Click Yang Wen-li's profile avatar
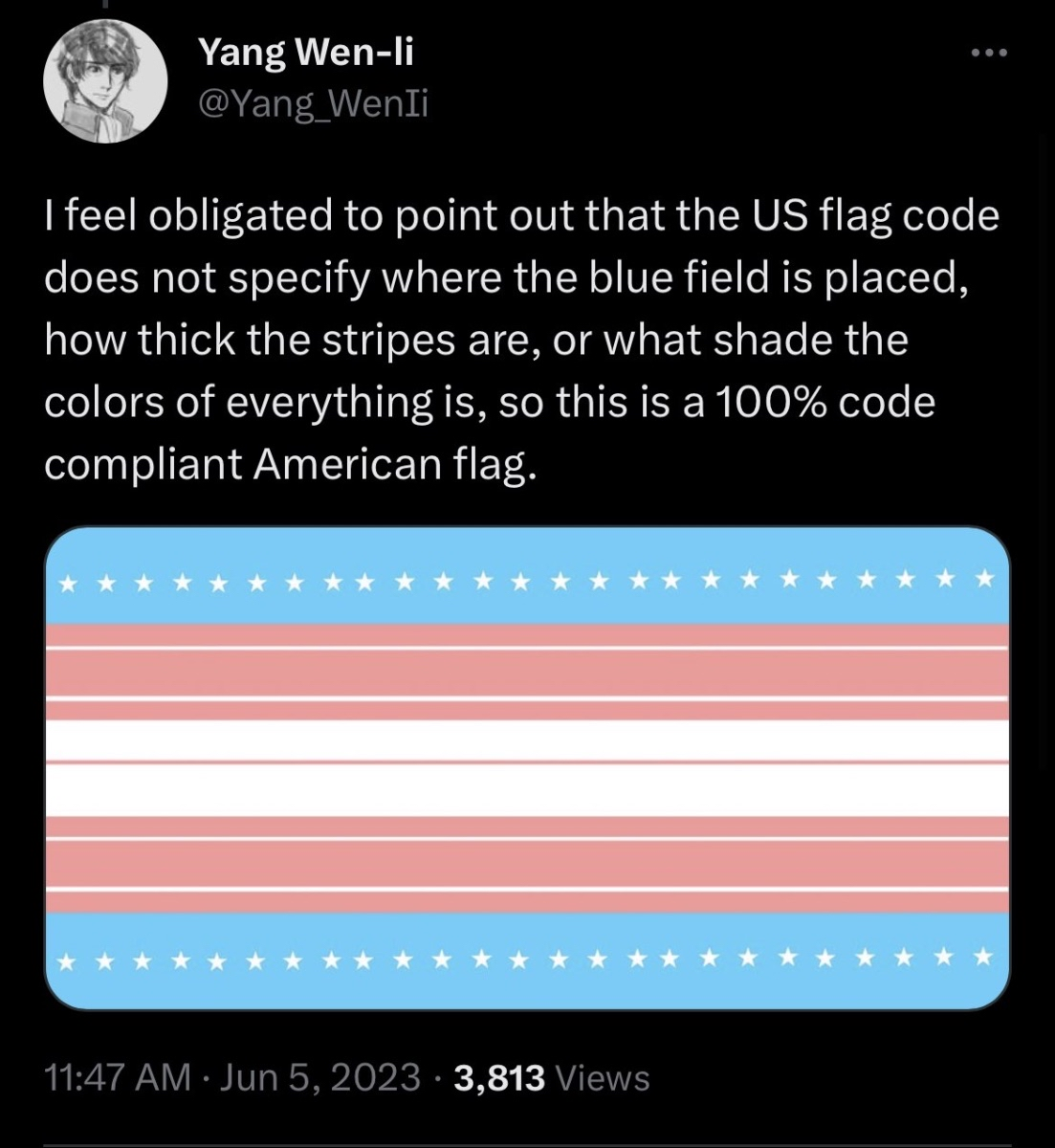Screen dimensions: 1055x1148 tap(99, 84)
